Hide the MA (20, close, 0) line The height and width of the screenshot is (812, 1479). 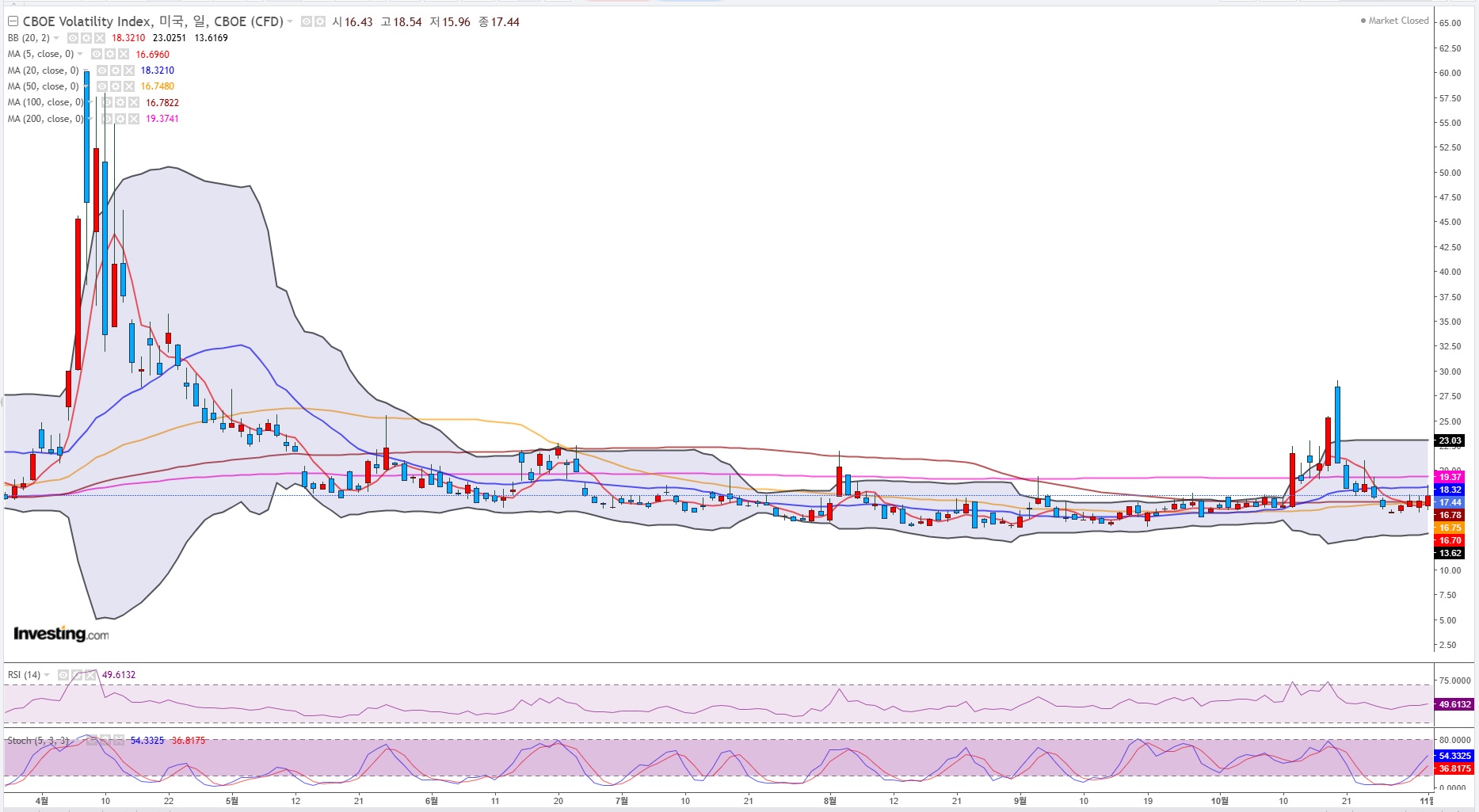(102, 71)
